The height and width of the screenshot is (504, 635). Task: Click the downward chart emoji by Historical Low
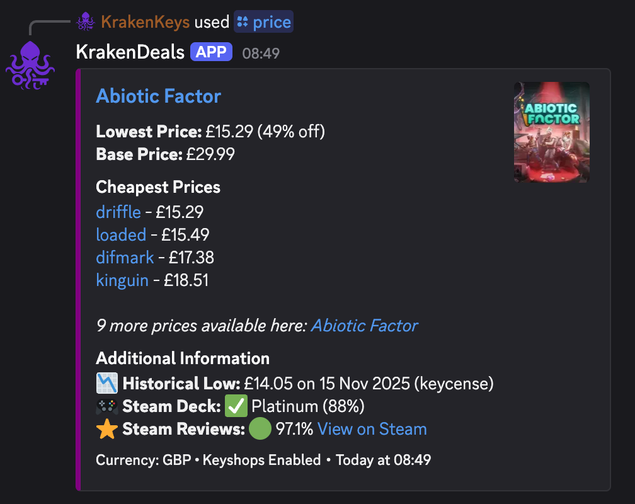(x=107, y=383)
